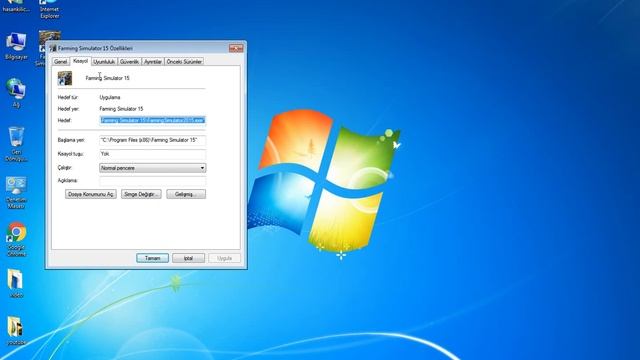Cancel with the İptal button

(188, 258)
